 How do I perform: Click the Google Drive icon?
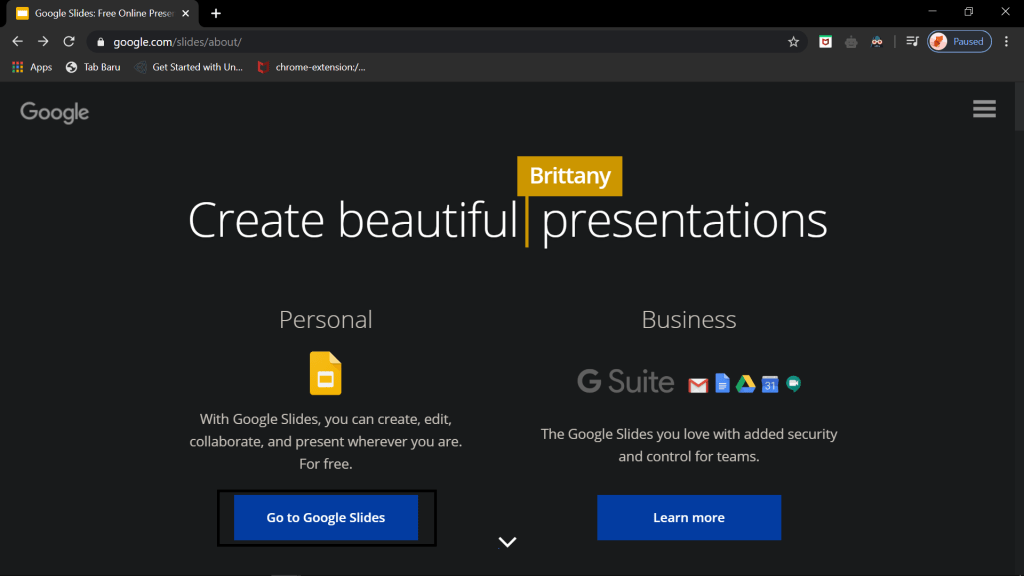tap(746, 384)
